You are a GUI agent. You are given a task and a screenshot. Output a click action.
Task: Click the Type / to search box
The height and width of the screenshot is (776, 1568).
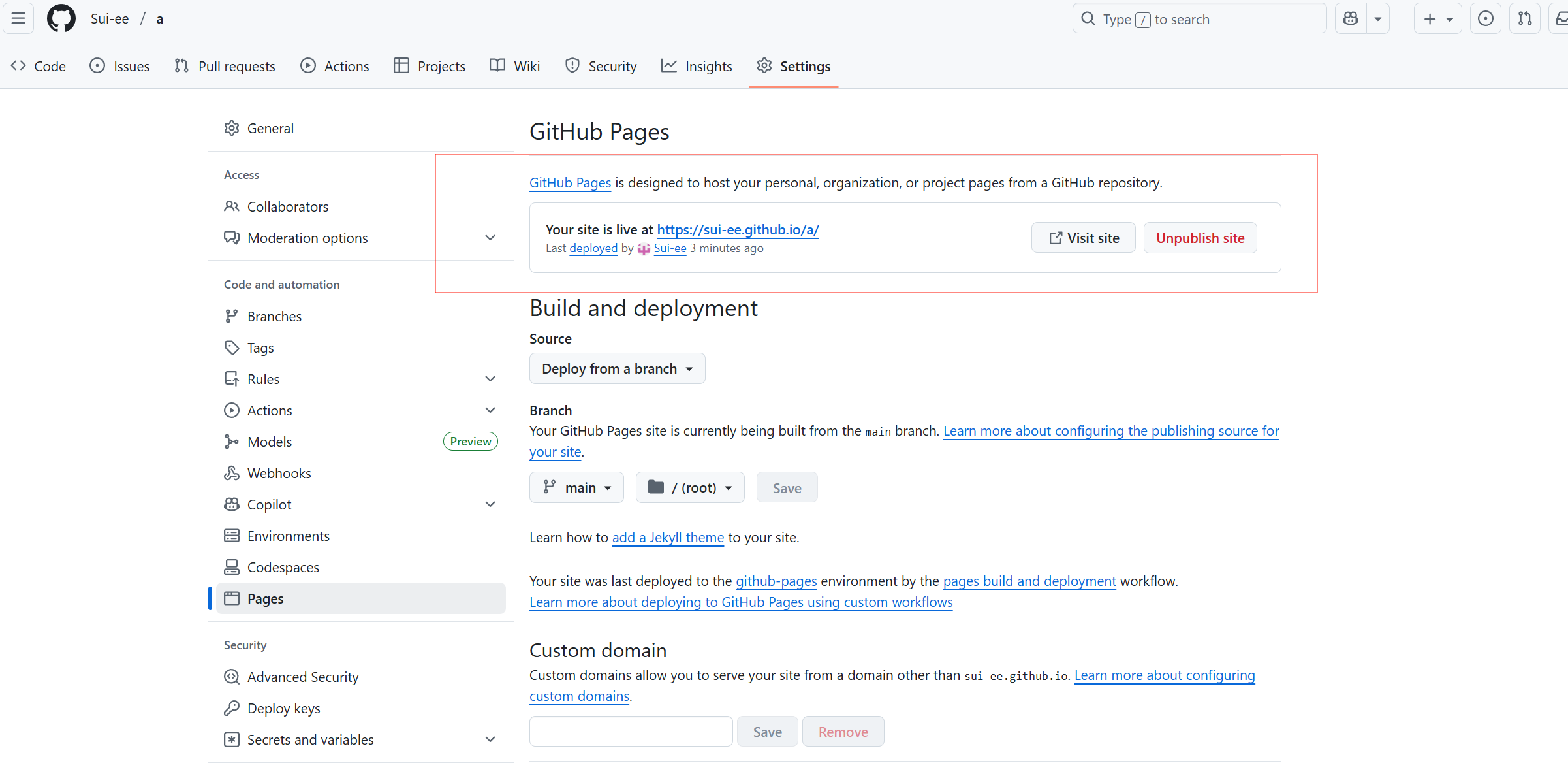click(x=1199, y=18)
